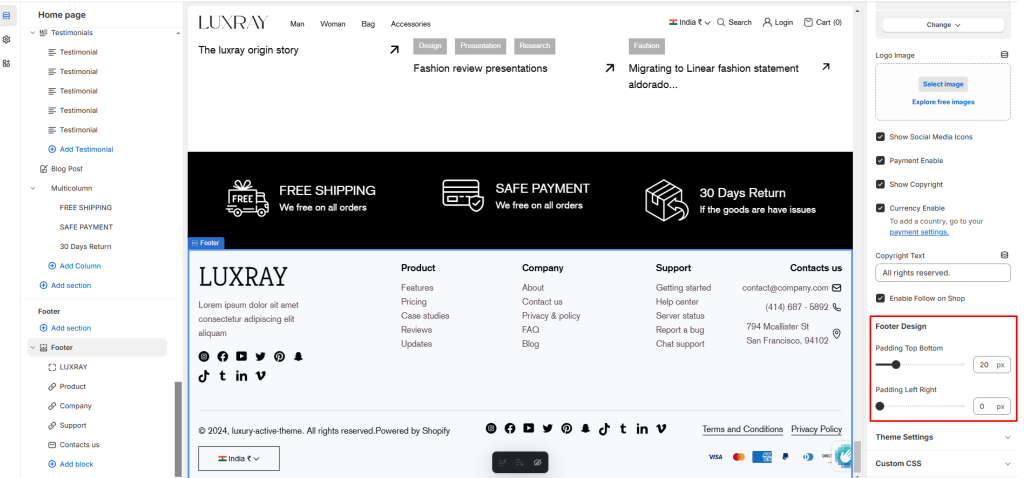
Task: Click the TikTok icon in footer copyright row
Action: point(604,428)
